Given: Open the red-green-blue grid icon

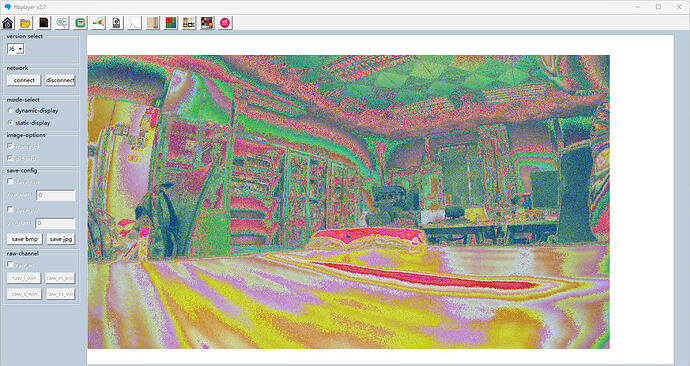Looking at the screenshot, I should point(171,23).
